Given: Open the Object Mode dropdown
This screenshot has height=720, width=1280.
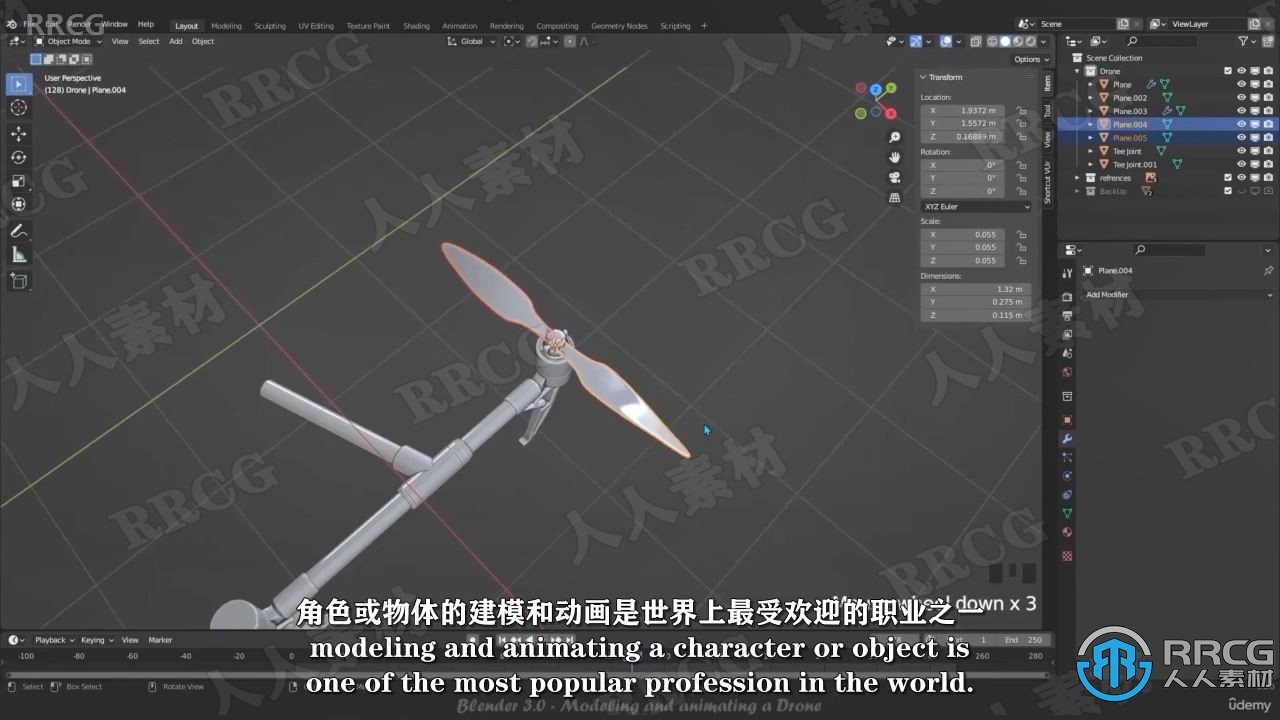Looking at the screenshot, I should (x=67, y=41).
